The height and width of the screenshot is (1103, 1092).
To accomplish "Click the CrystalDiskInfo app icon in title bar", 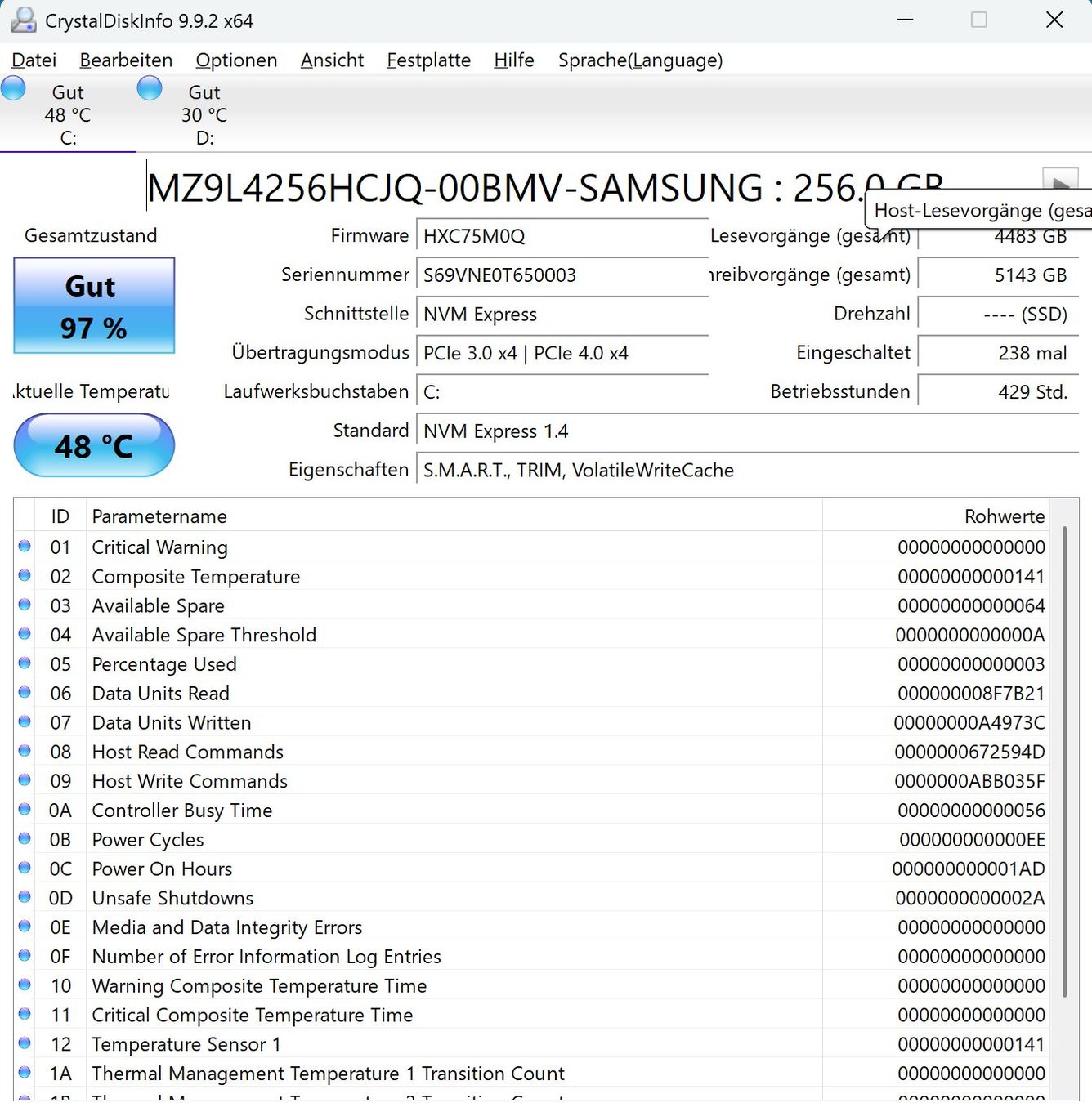I will point(23,20).
